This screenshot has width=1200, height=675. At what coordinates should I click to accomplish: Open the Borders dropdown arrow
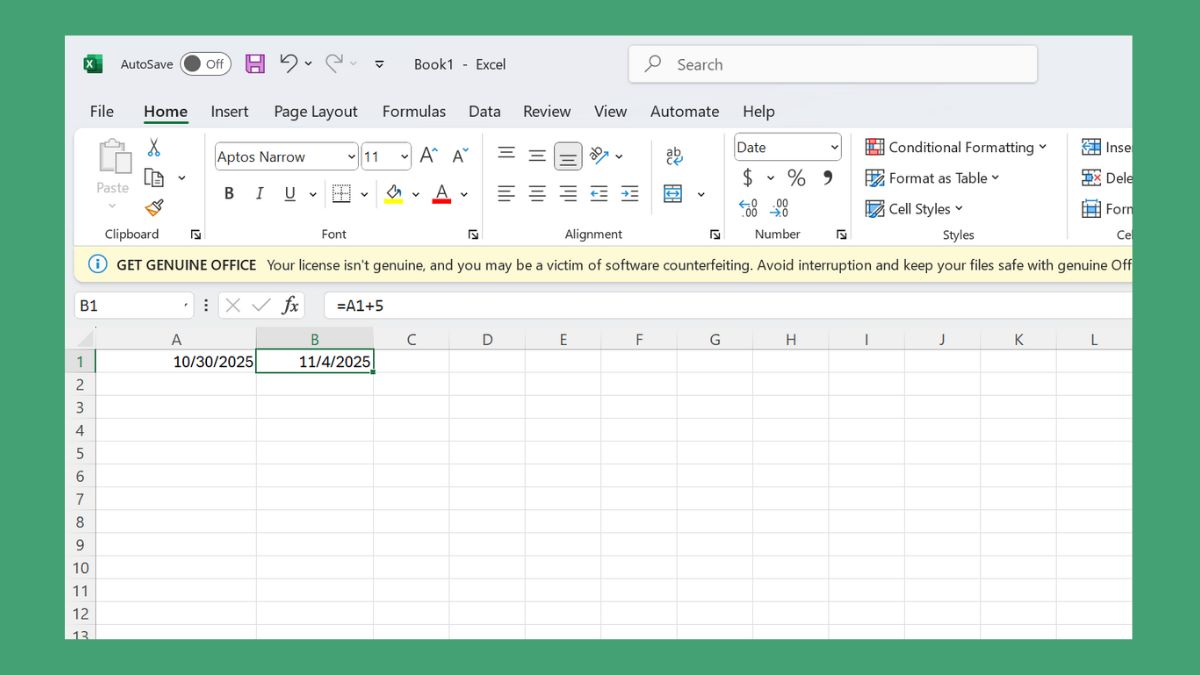coord(363,193)
